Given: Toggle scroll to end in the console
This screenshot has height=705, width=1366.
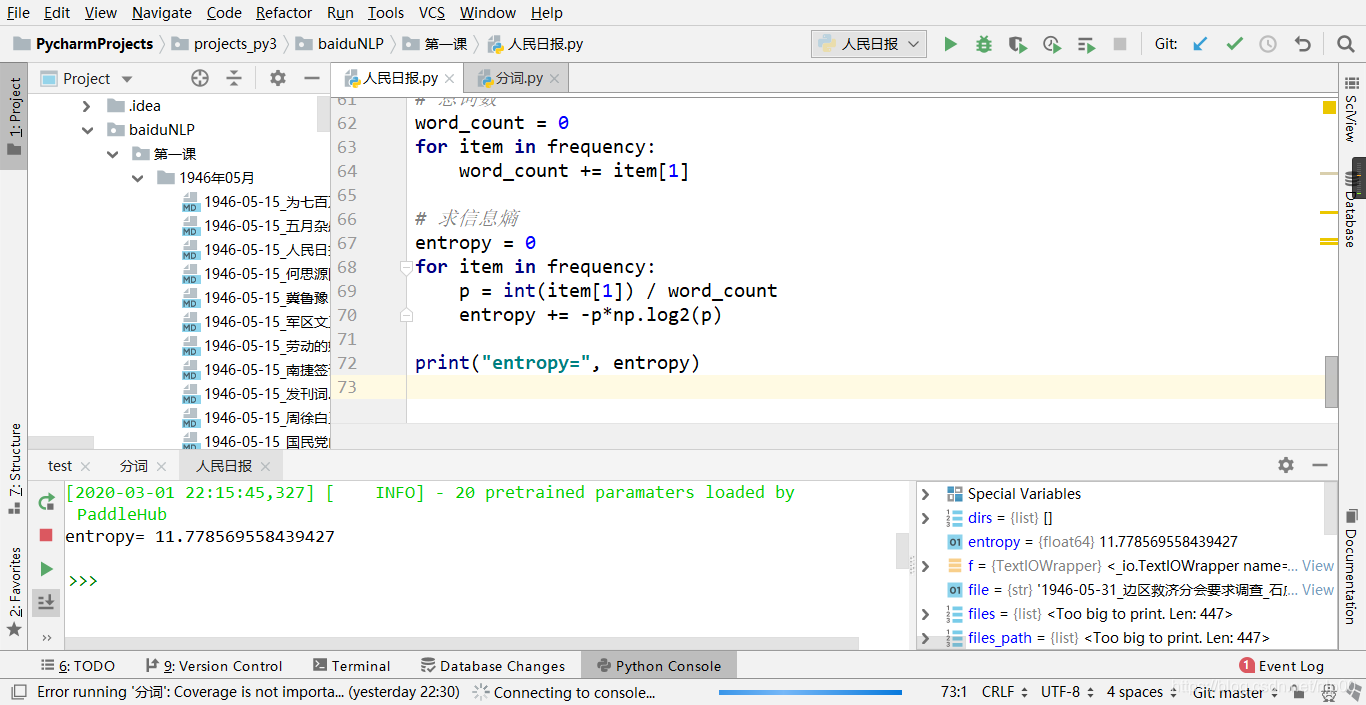Looking at the screenshot, I should coord(46,602).
